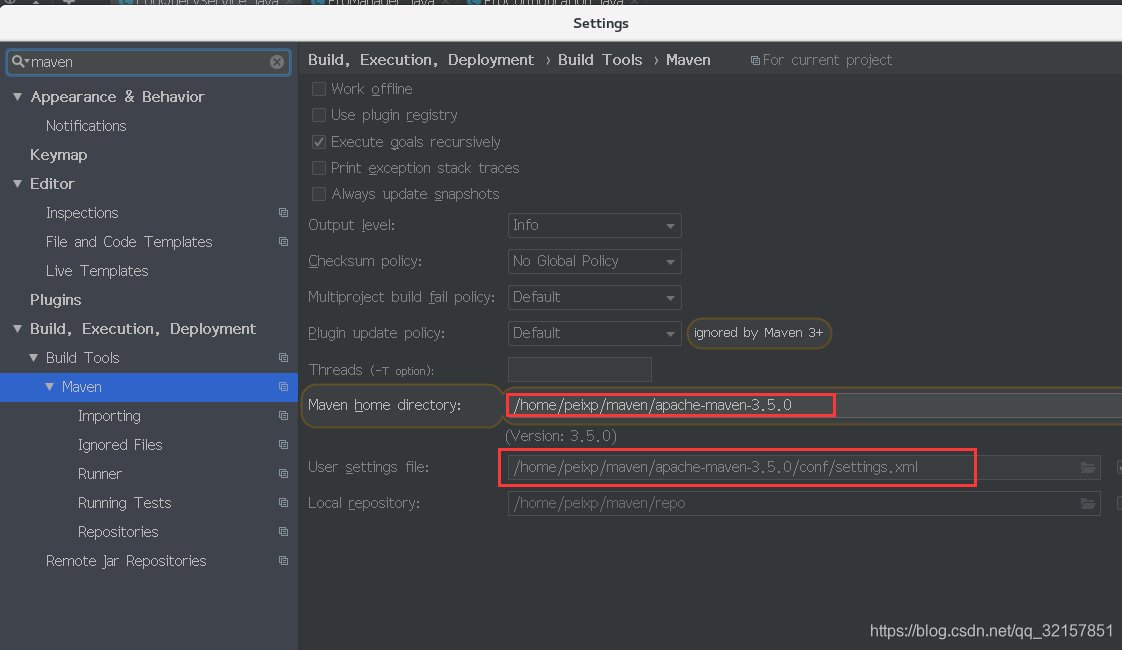Screen dimensions: 1122x650
Task: Click inside the Threads input field
Action: click(580, 369)
